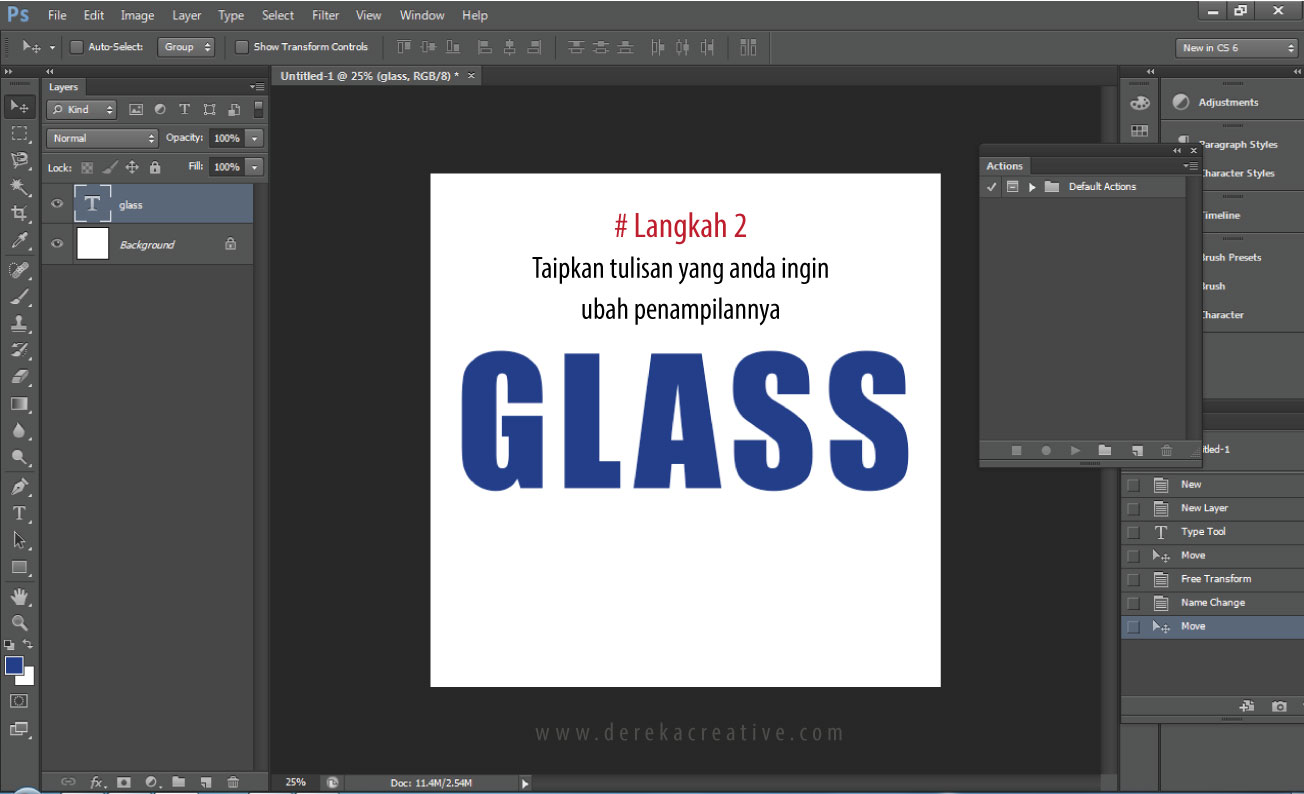
Task: Open the Filter menu
Action: click(x=325, y=15)
